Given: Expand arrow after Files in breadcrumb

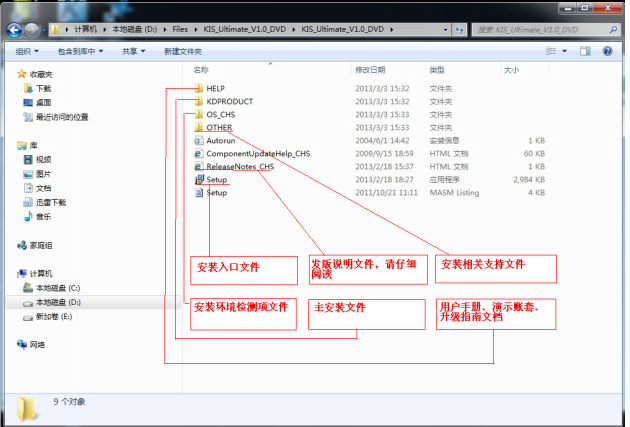Looking at the screenshot, I should click(196, 29).
